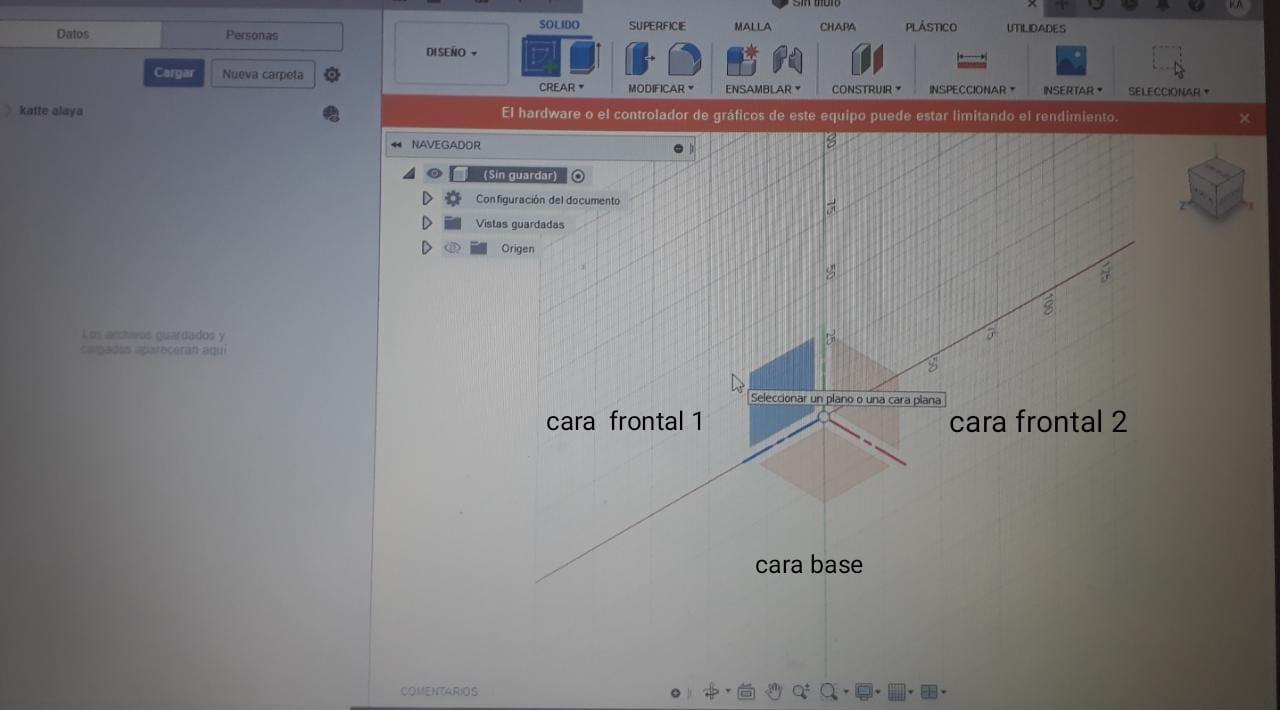1280x710 pixels.
Task: Select the Zoom tool
Action: (x=801, y=691)
